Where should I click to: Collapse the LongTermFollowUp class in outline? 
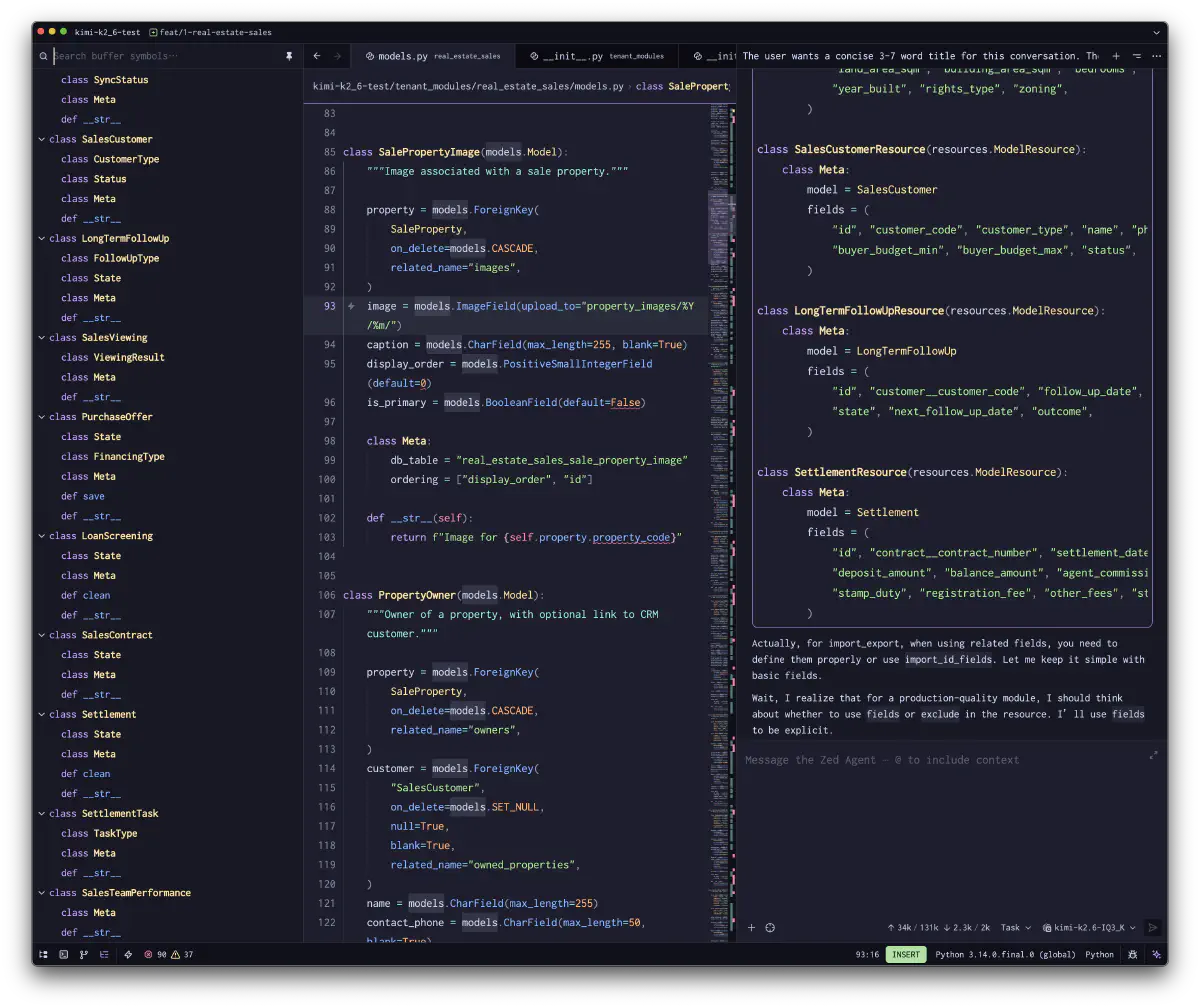click(x=41, y=238)
